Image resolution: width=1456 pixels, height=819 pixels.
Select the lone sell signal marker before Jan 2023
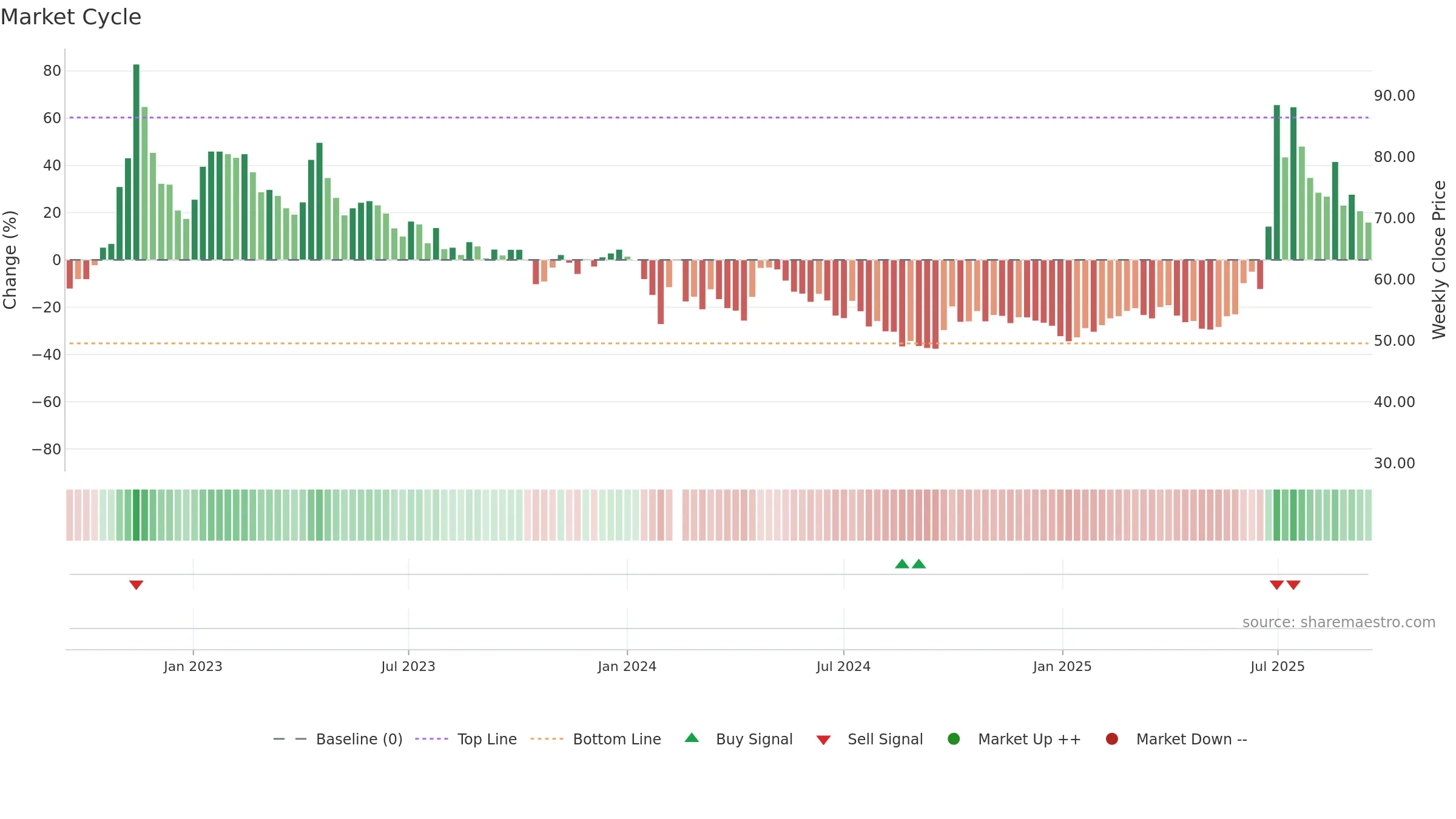click(136, 585)
